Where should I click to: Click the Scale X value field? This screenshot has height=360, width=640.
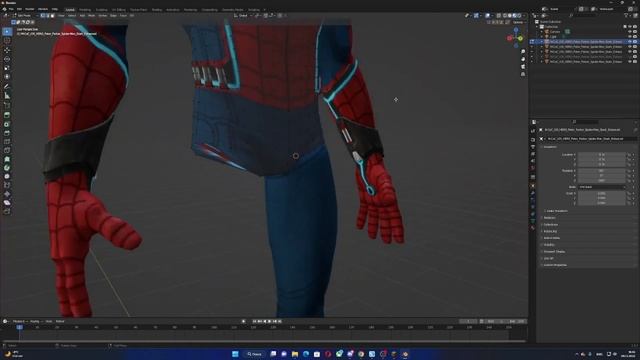(602, 193)
